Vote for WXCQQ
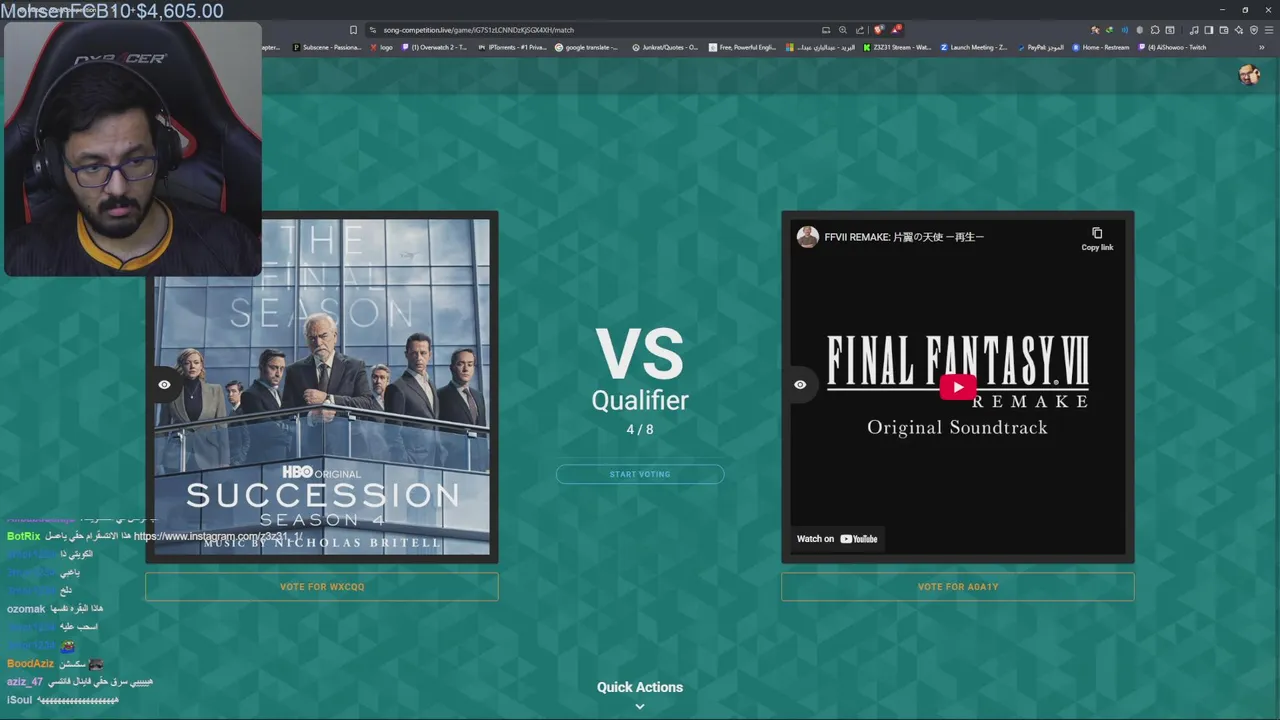1280x720 pixels. coord(322,587)
